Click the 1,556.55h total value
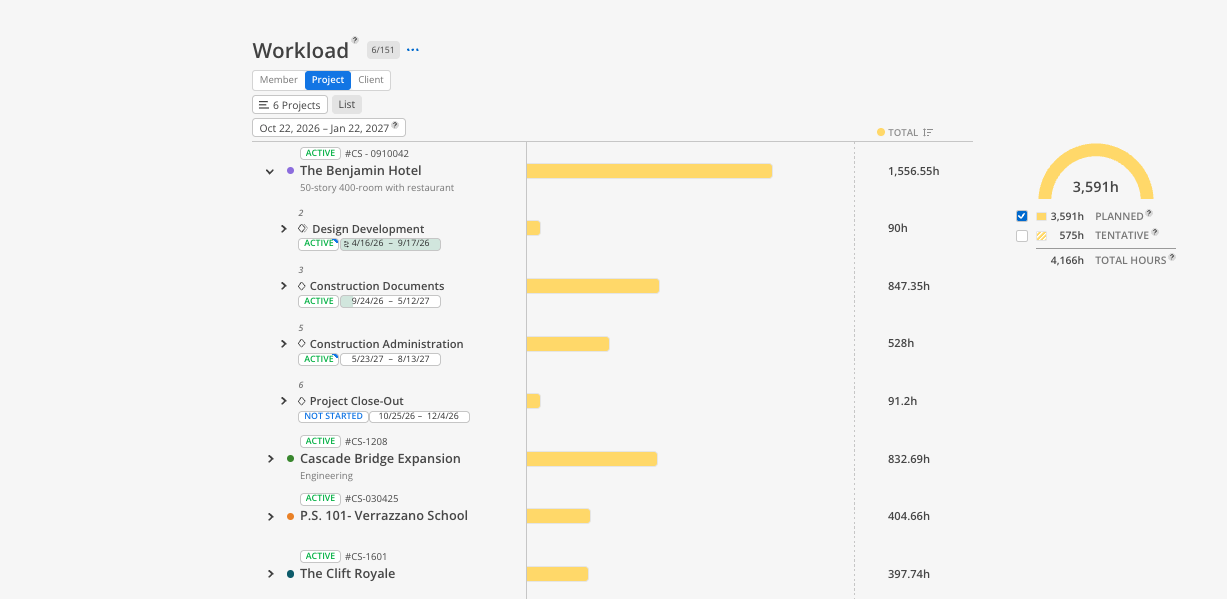The image size is (1227, 599). pos(913,171)
